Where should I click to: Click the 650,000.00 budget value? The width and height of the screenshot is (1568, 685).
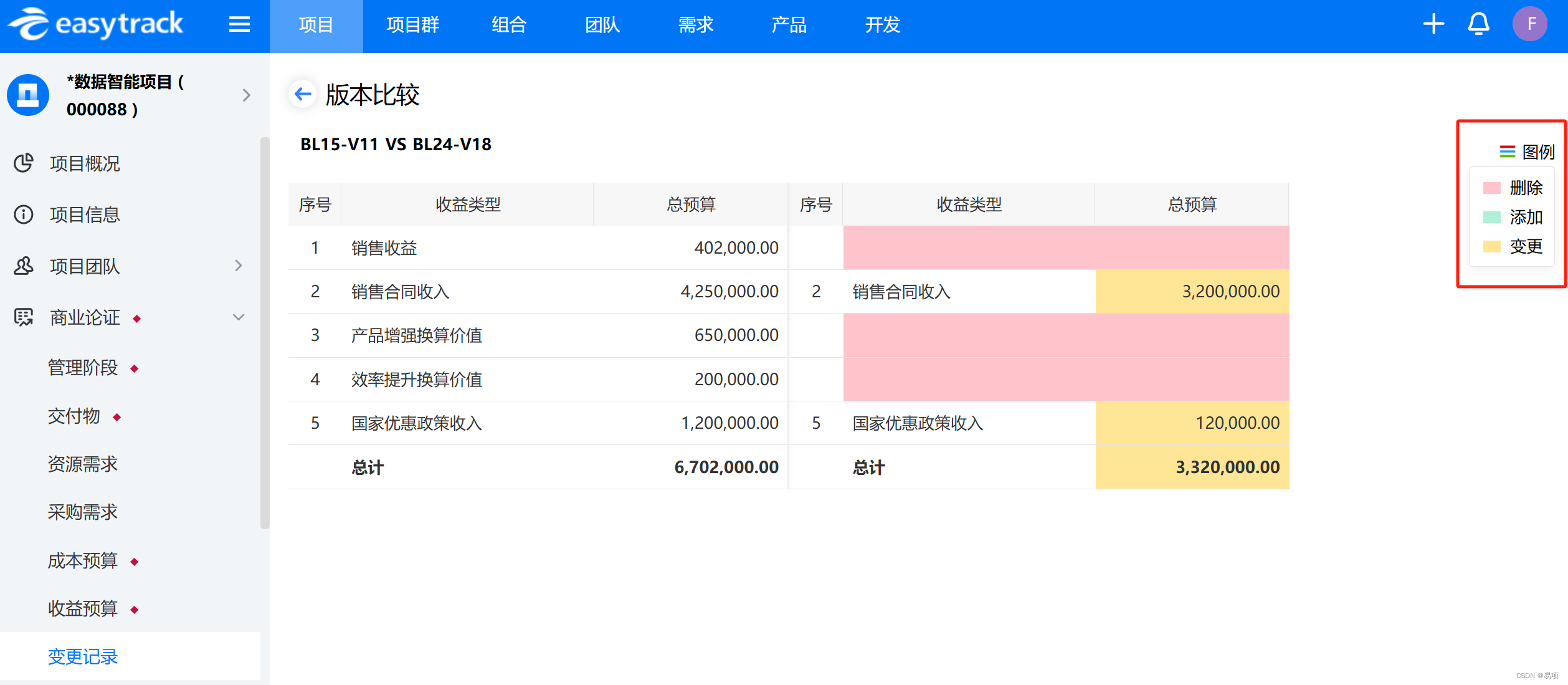(x=736, y=335)
